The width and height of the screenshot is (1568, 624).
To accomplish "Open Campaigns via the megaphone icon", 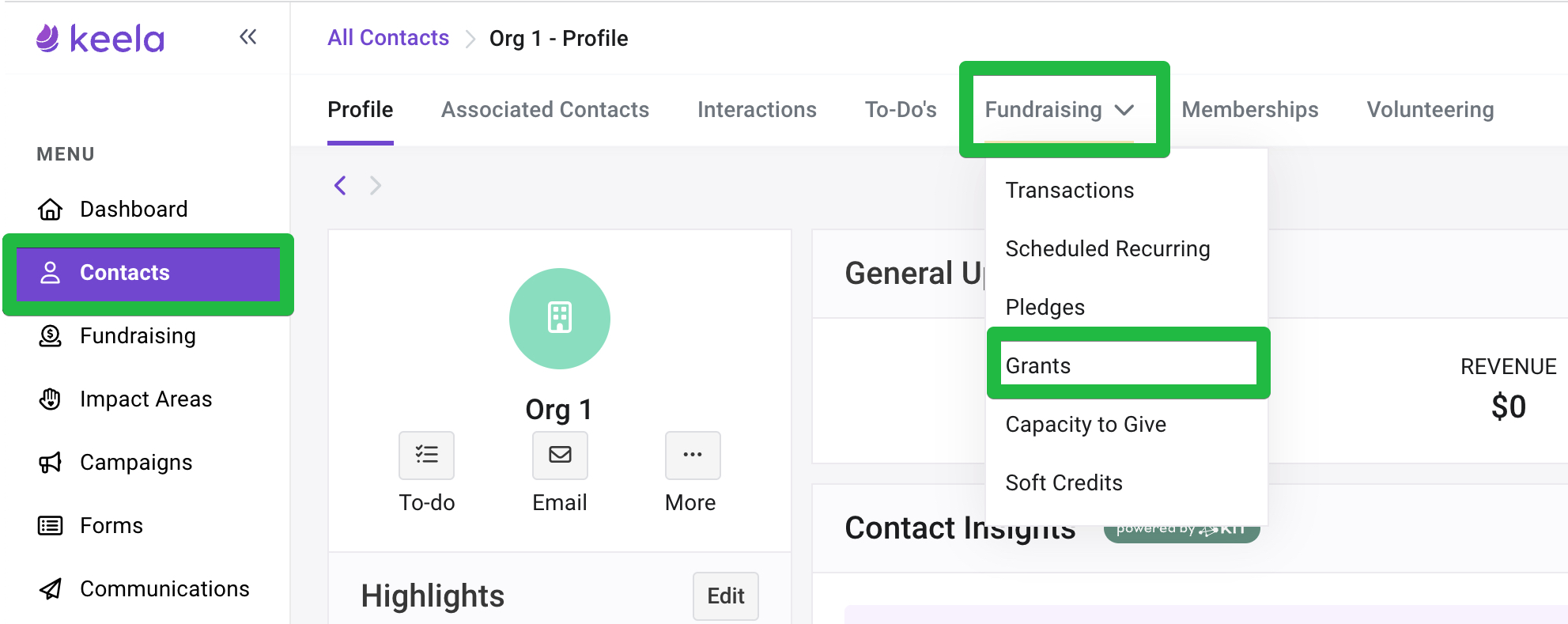I will pos(50,462).
